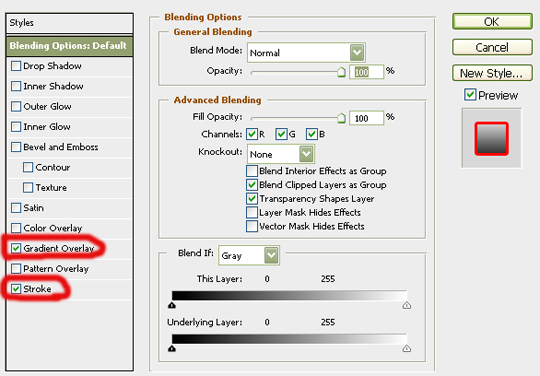Check the Contour sub-option box
Screen dimensions: 540x376
click(28, 167)
